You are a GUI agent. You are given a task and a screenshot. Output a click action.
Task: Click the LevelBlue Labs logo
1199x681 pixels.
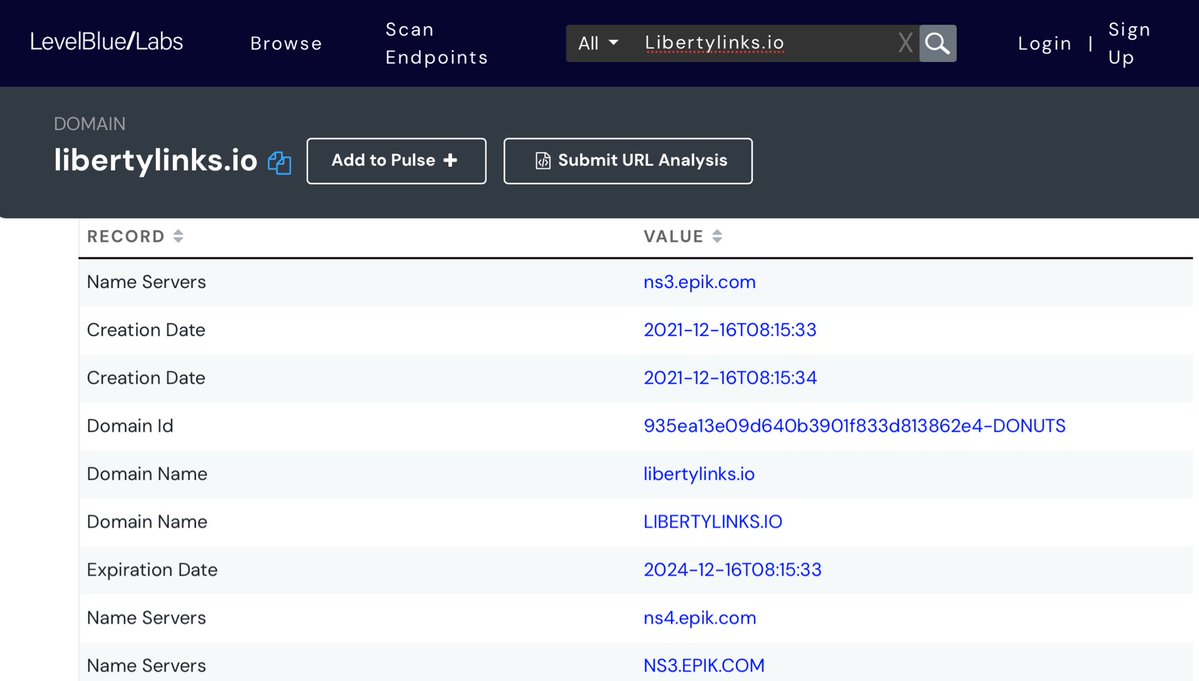point(107,42)
